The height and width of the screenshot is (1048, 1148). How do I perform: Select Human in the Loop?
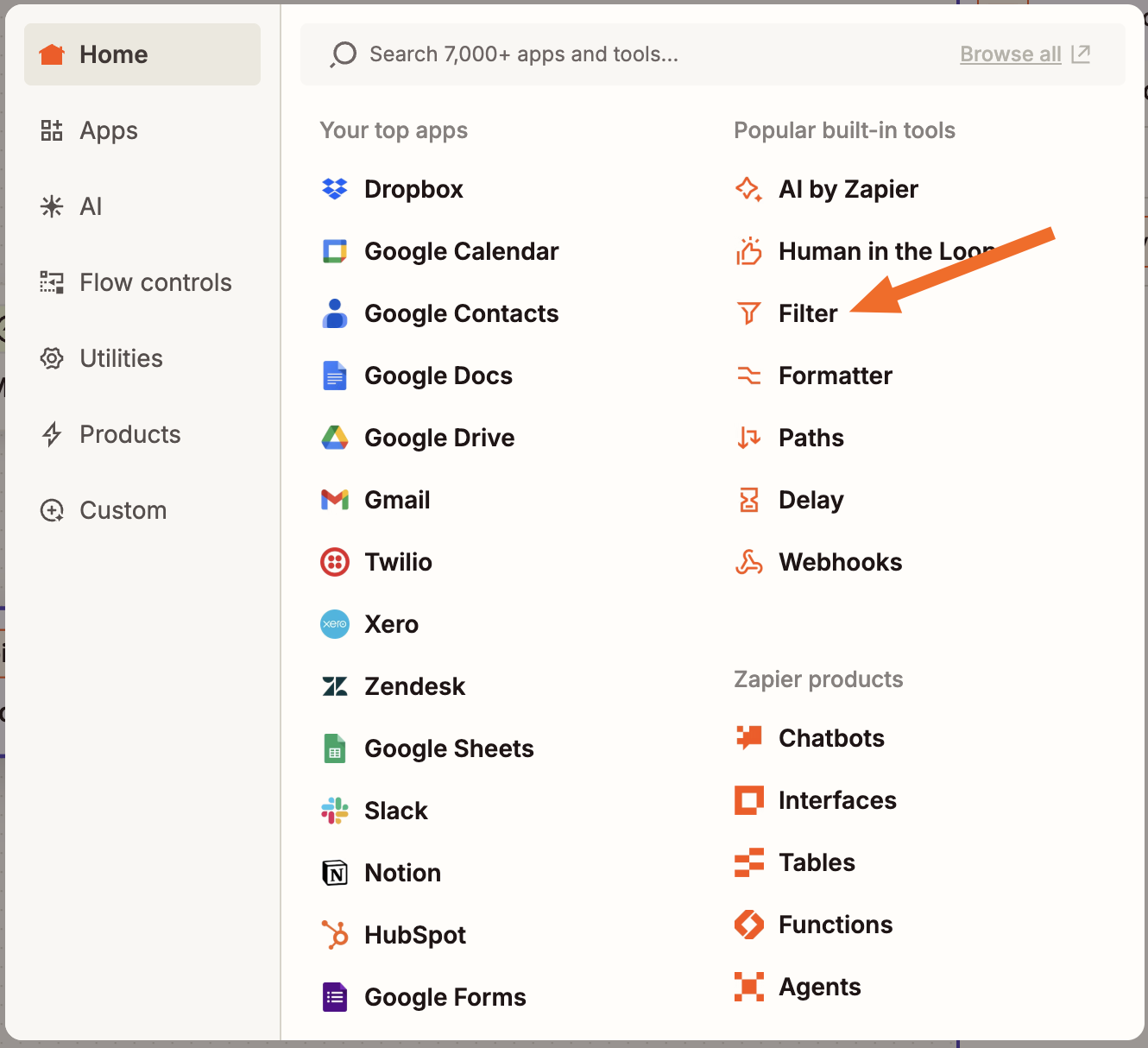pos(871,250)
